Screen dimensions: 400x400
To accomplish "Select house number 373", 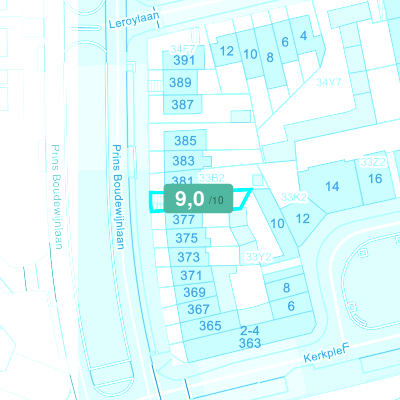I will [x=189, y=257].
